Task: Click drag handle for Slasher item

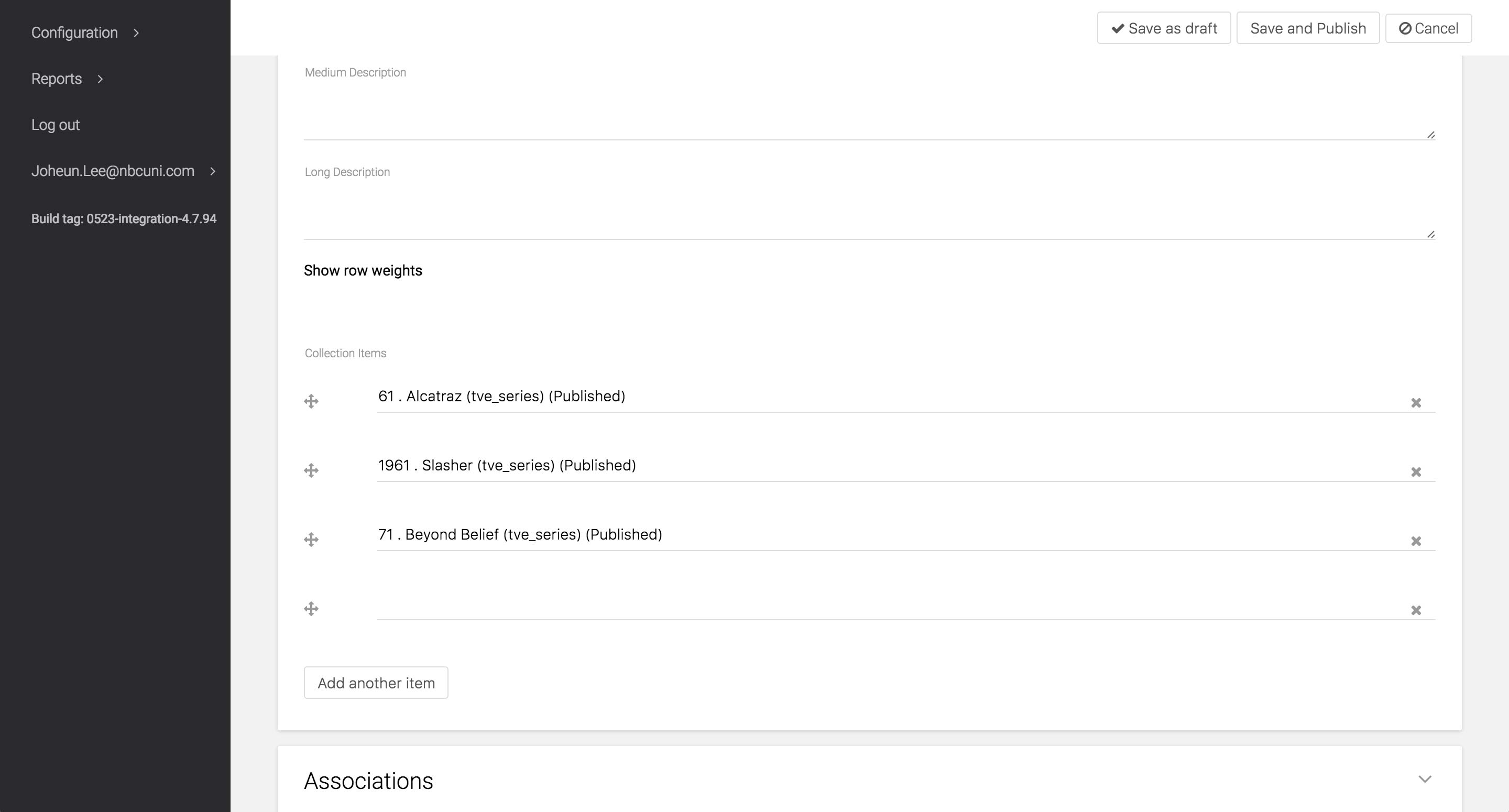Action: pos(311,470)
